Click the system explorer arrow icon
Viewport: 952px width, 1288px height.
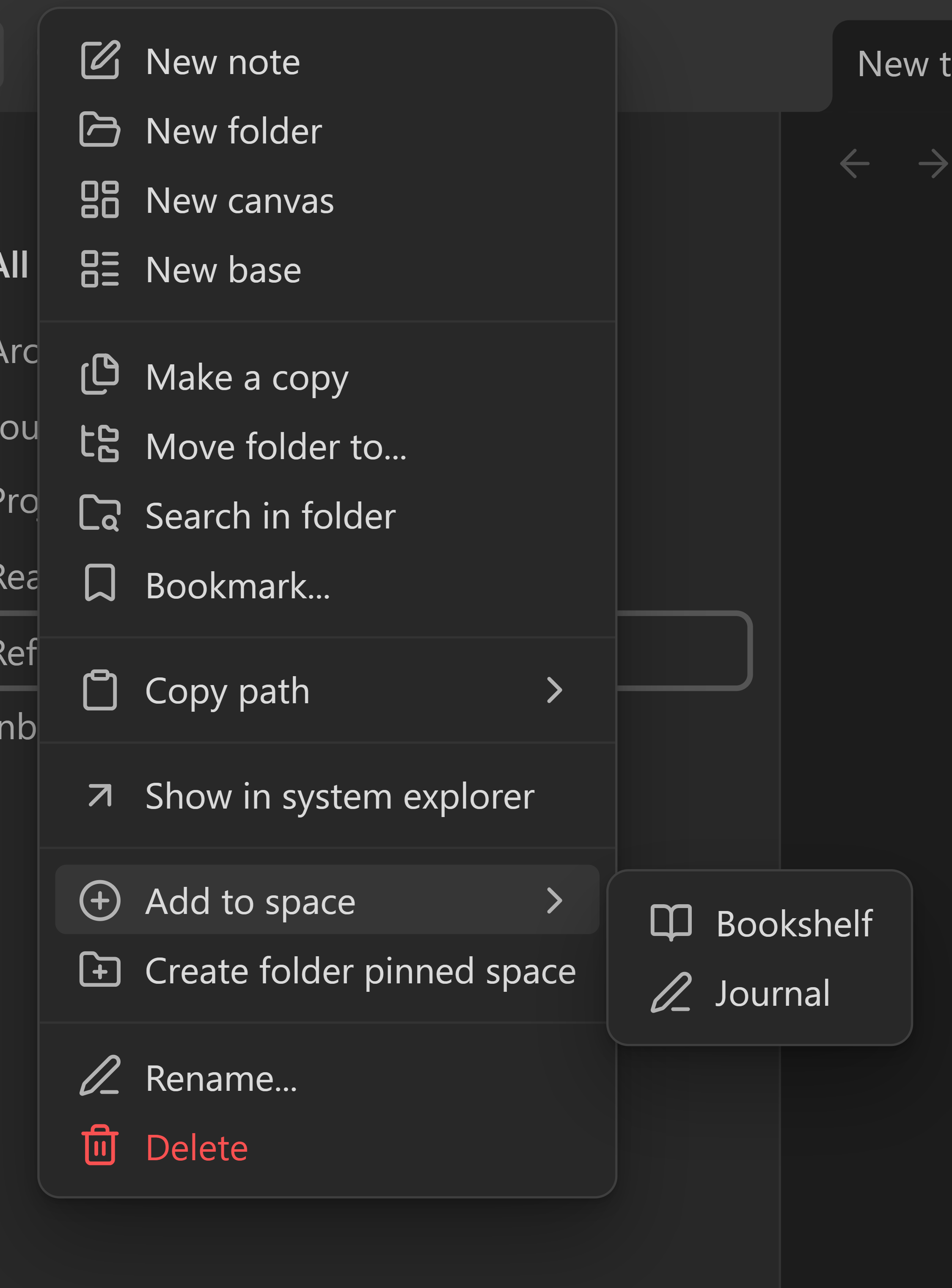100,795
